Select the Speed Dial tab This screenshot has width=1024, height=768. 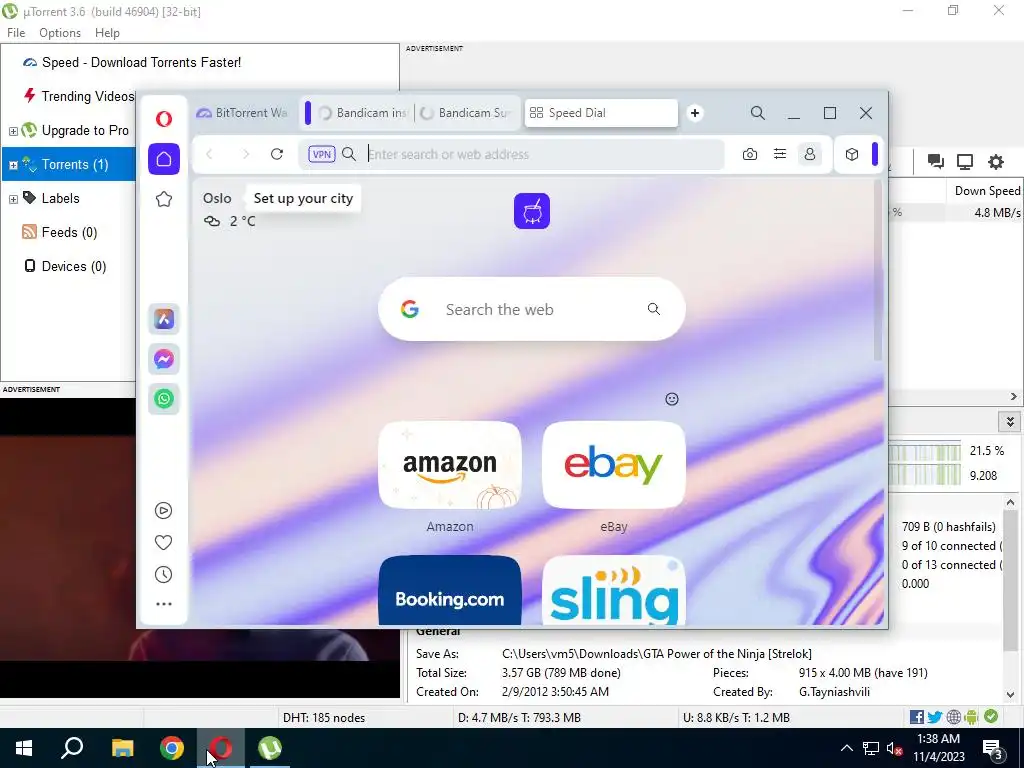(601, 113)
